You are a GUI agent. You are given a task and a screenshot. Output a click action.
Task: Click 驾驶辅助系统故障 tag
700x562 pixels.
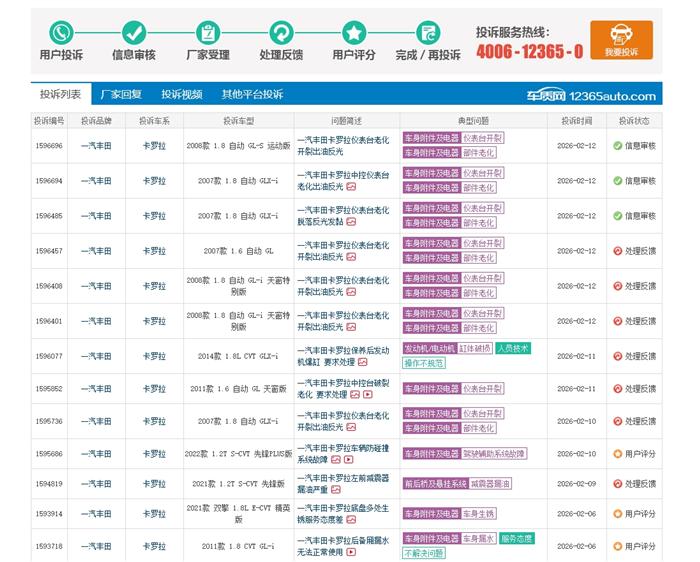493,454
